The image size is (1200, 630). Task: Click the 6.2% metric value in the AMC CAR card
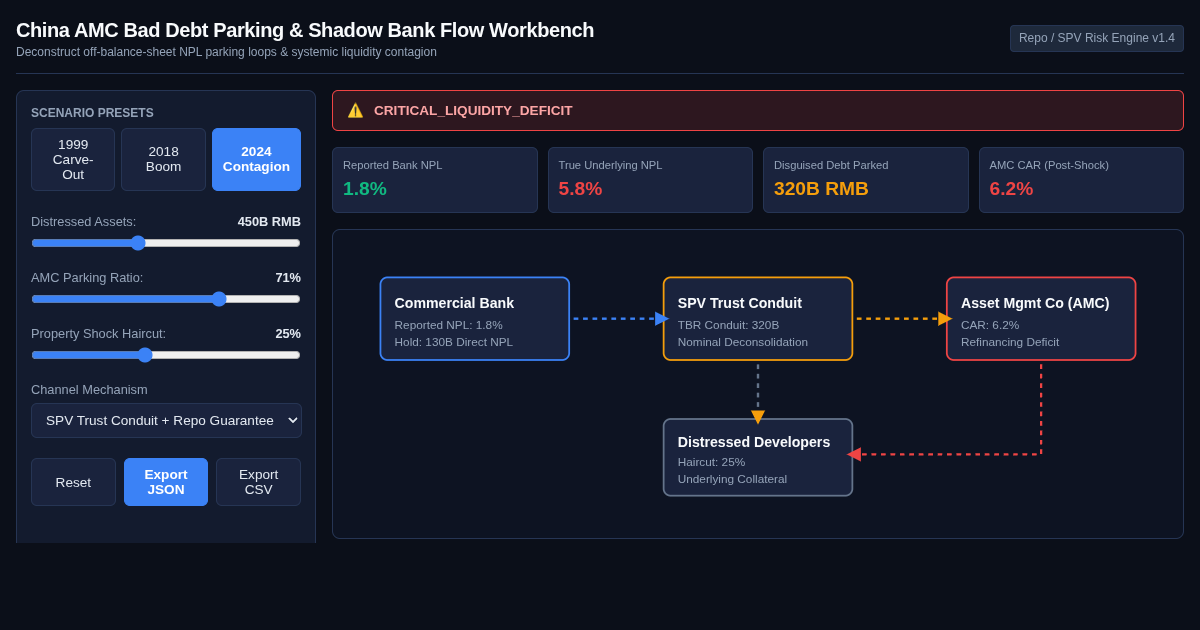coord(1011,189)
